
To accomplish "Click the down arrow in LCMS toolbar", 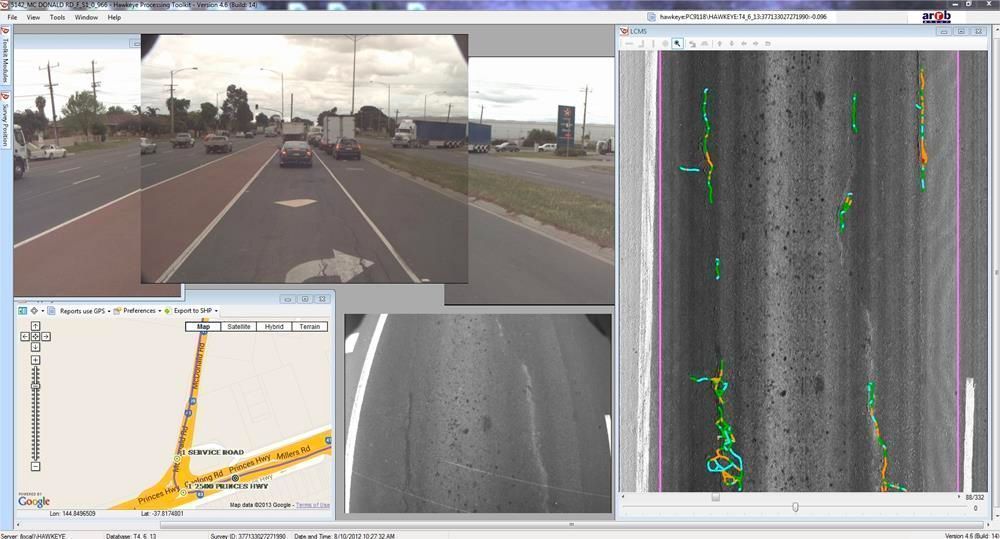I will (732, 43).
